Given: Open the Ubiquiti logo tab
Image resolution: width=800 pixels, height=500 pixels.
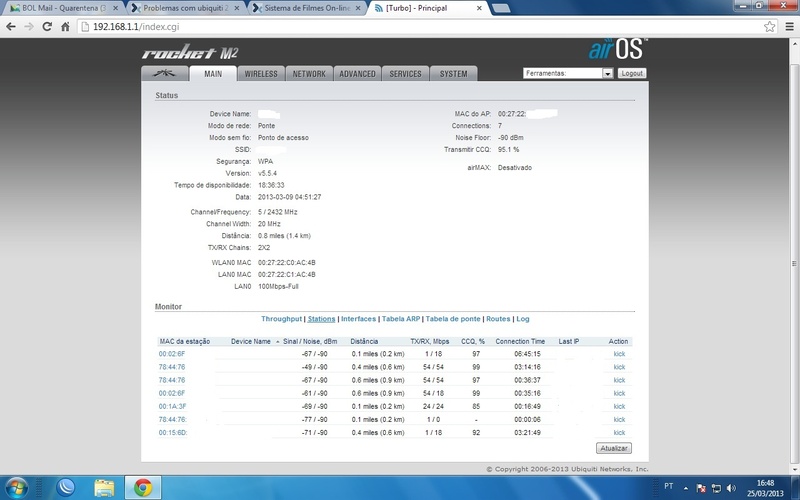Looking at the screenshot, I should click(164, 73).
